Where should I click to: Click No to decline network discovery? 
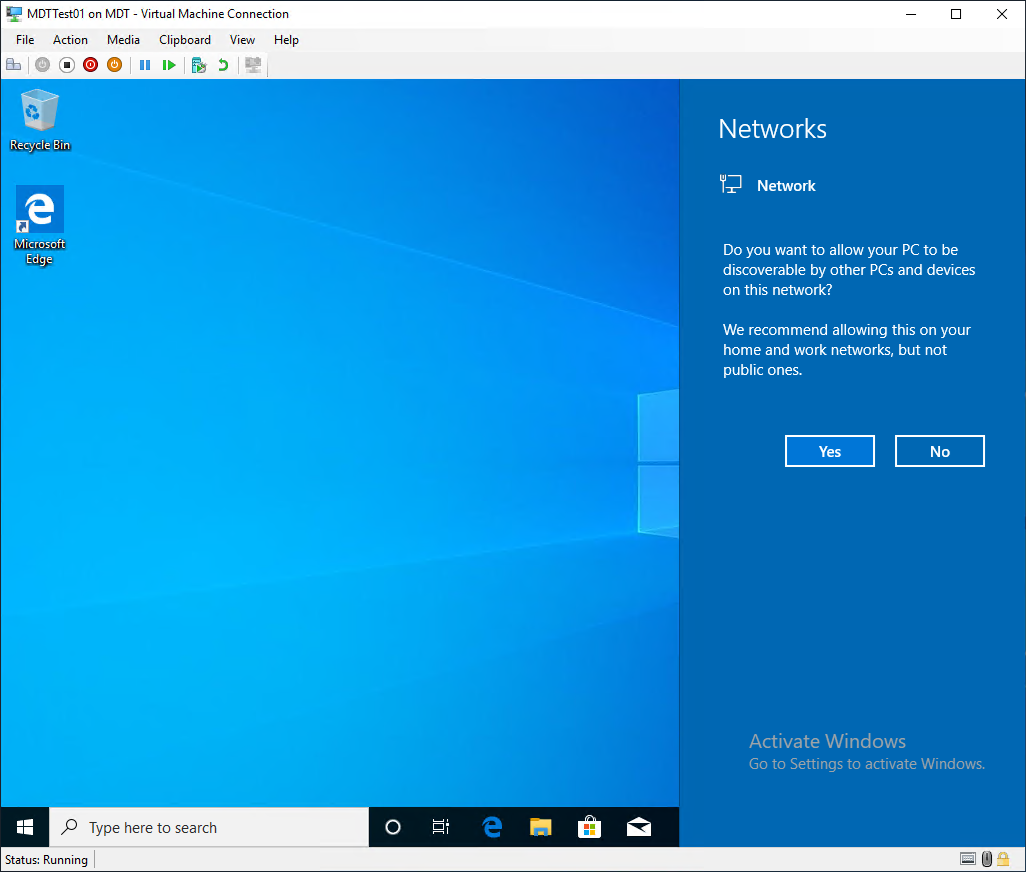[x=940, y=451]
